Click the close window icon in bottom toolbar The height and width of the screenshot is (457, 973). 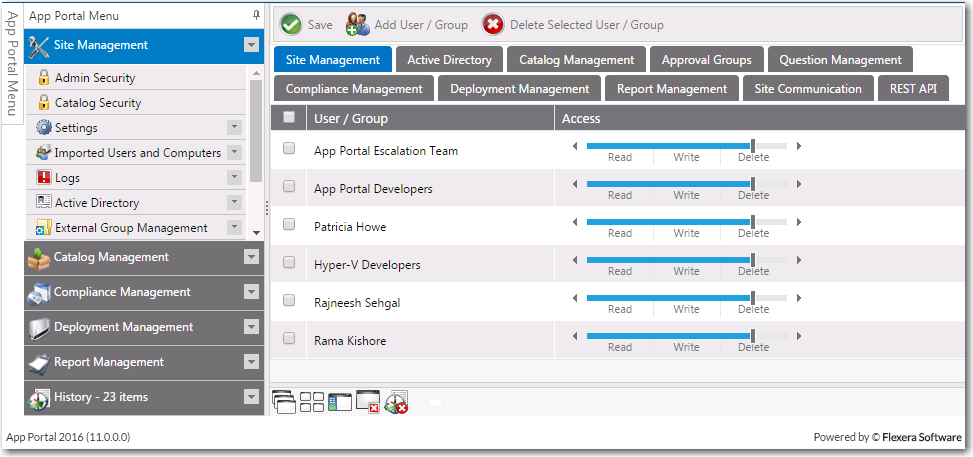[x=368, y=402]
